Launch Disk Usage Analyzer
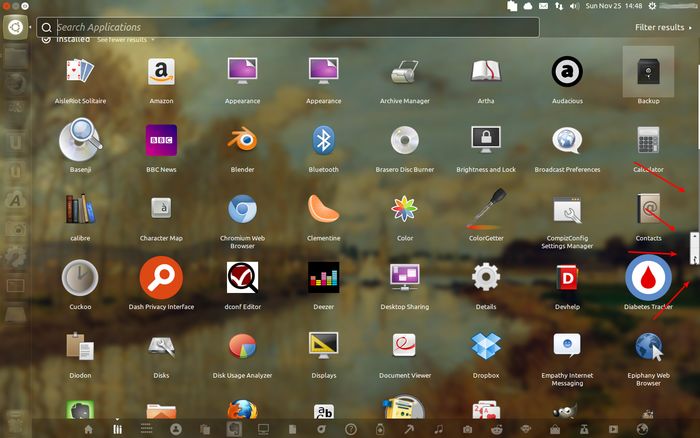The image size is (700, 438). 242,346
